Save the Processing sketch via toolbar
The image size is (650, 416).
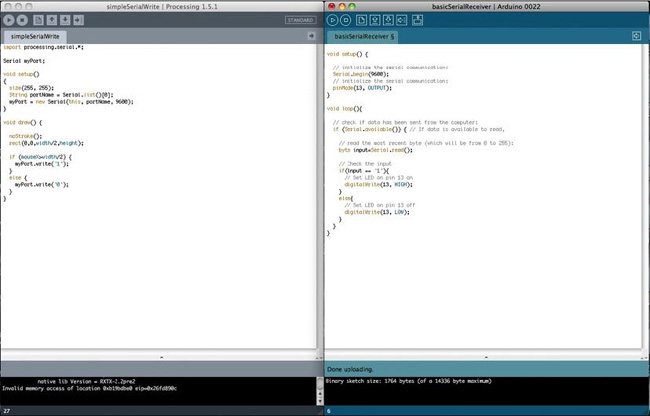[x=65, y=20]
